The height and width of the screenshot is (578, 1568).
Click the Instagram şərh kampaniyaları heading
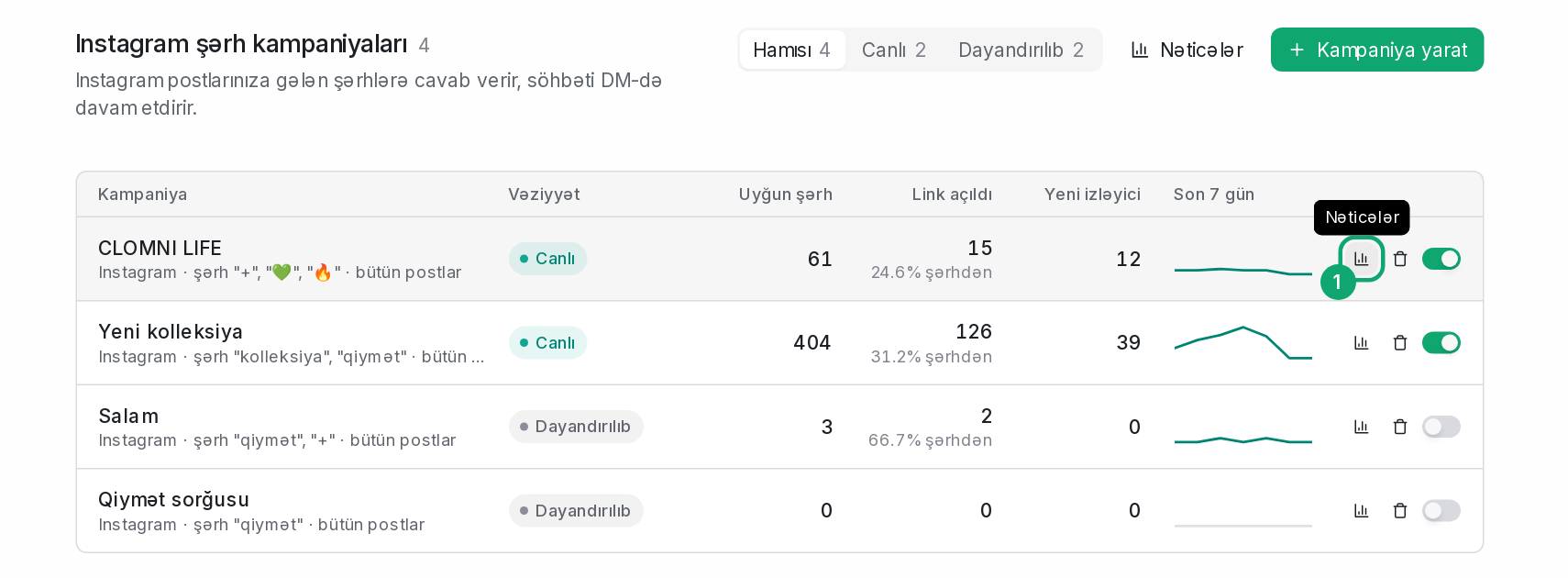pos(241,44)
